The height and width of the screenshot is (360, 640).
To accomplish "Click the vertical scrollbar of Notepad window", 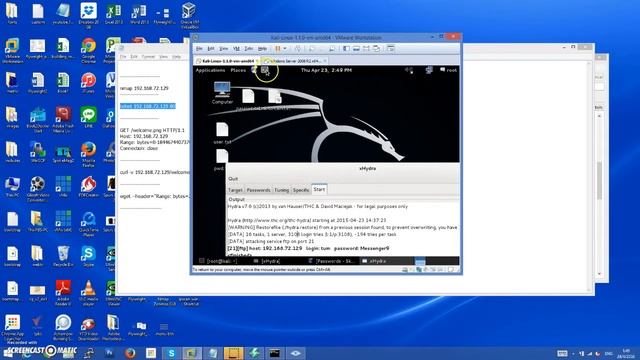I will [589, 176].
